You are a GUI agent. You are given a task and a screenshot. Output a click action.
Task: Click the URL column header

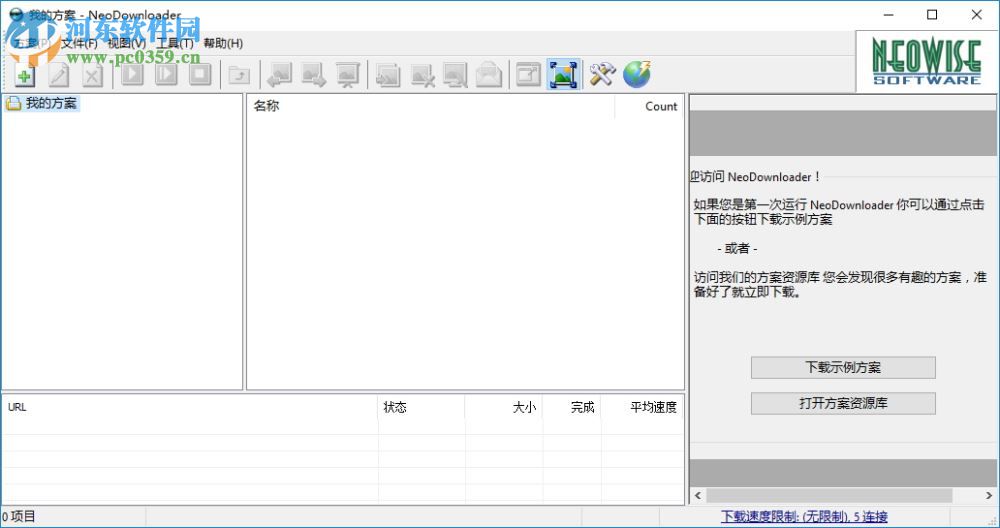190,407
